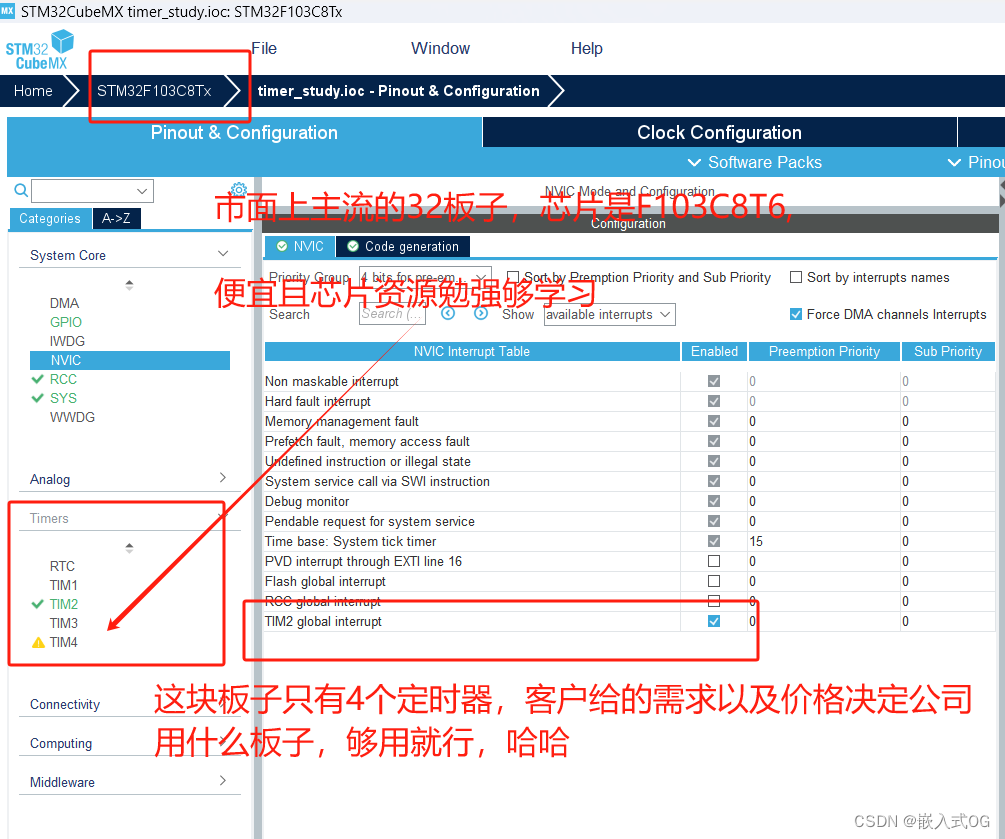Switch to Categories tab
This screenshot has width=1005, height=839.
point(50,218)
